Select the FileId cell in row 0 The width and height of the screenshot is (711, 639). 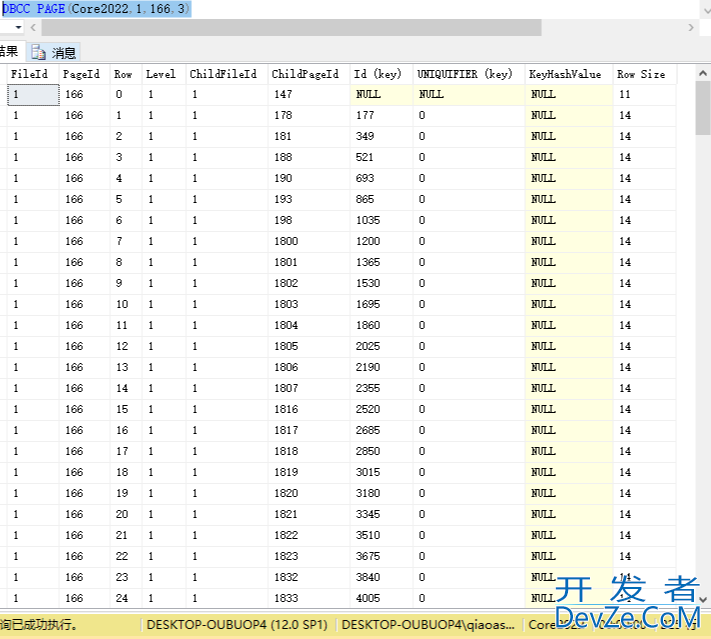tap(33, 94)
